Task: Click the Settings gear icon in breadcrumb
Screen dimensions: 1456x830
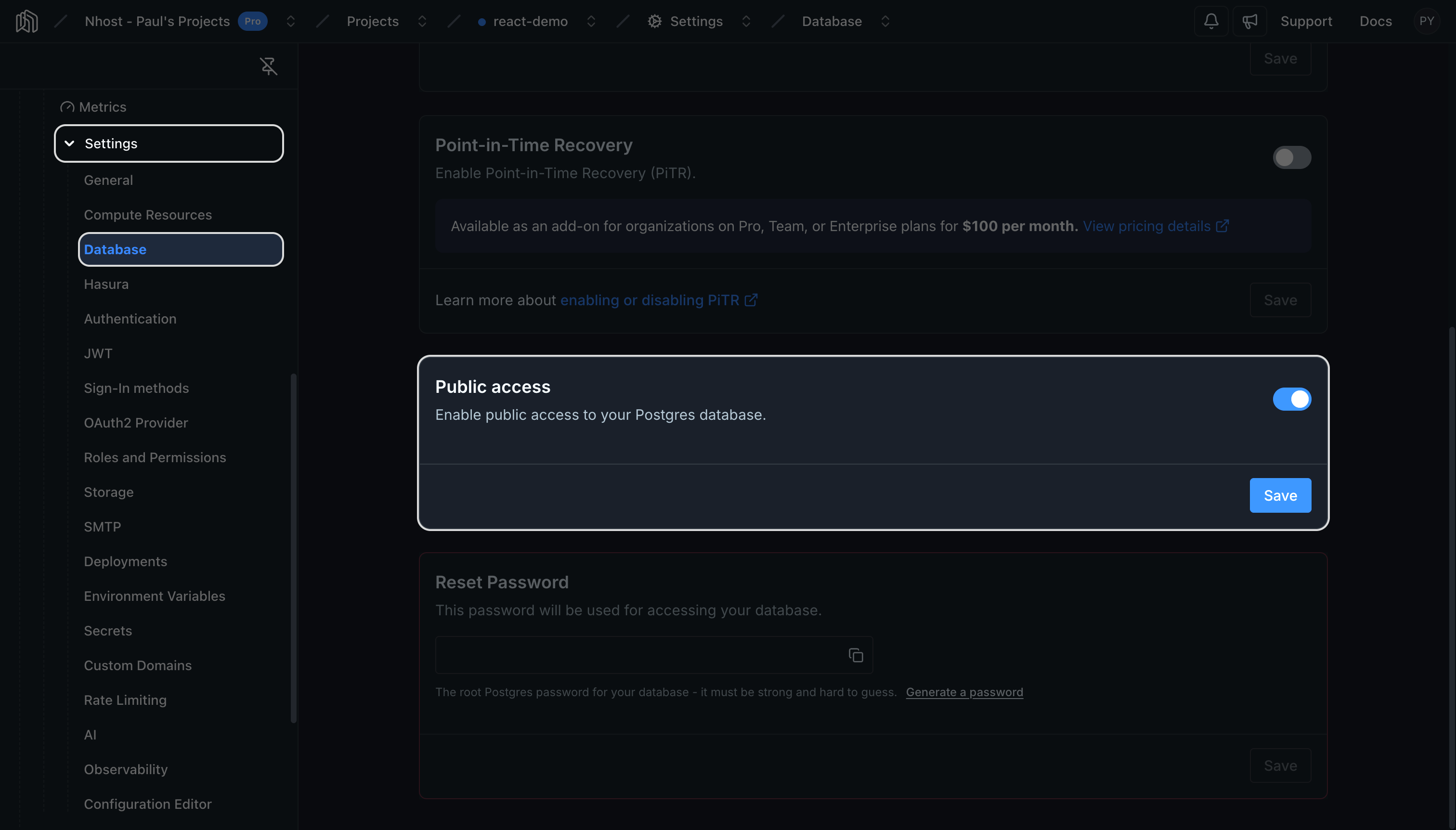Action: coord(654,21)
